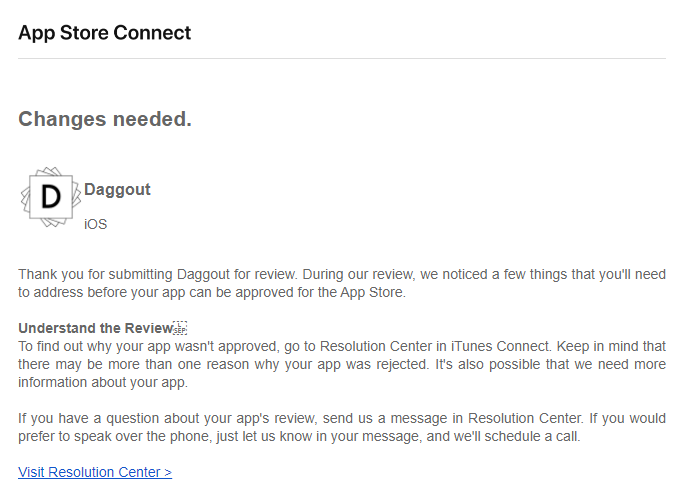Screen dimensions: 697x495
Task: Click the paragraph starting 'To find out why'
Action: tap(342, 364)
